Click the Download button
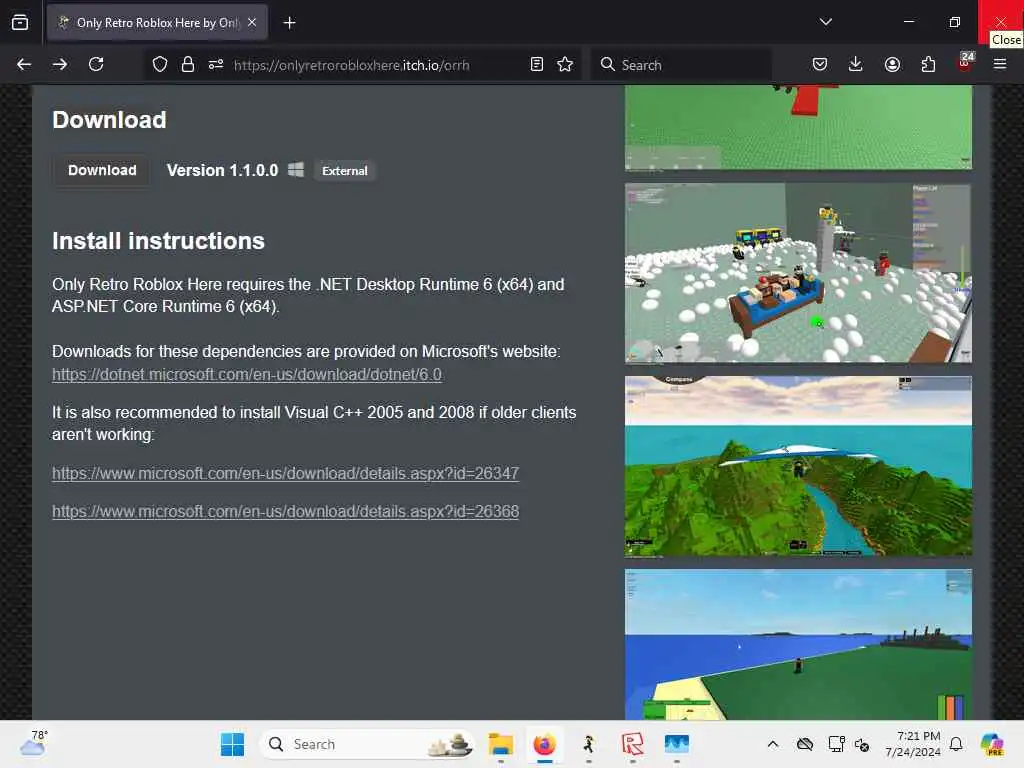 pos(103,170)
